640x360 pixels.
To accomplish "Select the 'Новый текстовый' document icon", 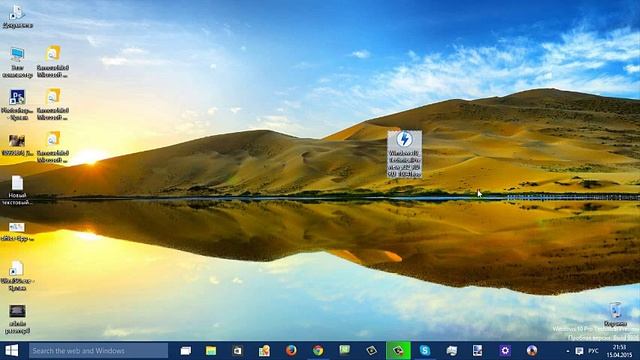I will 17,190.
